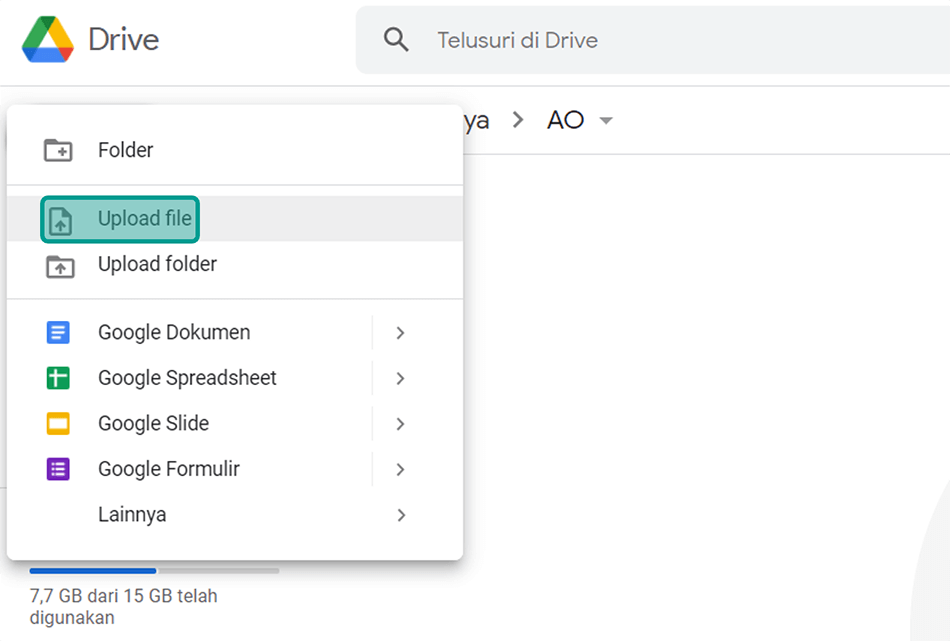Viewport: 950px width, 641px height.
Task: Click the Drive title text
Action: [124, 39]
